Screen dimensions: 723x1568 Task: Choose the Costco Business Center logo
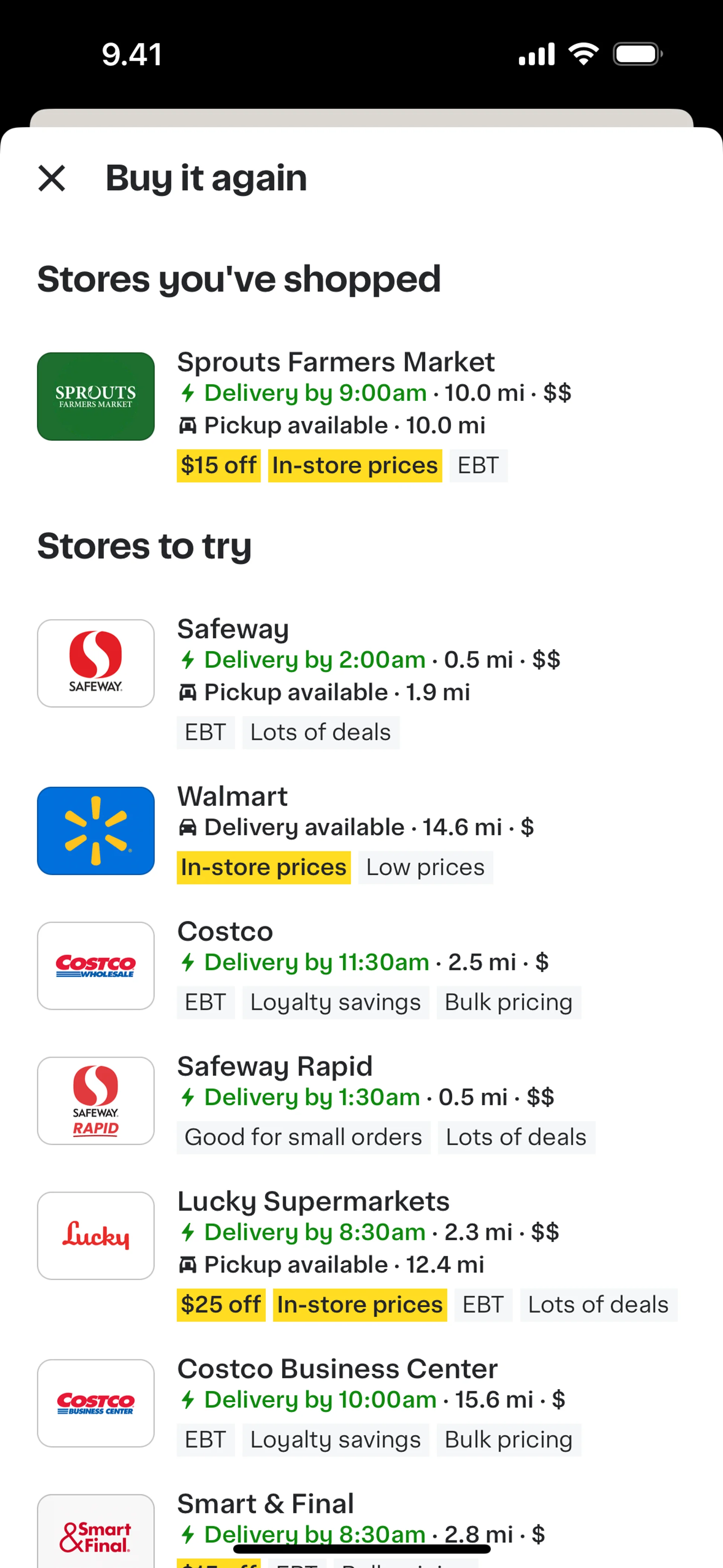pyautogui.click(x=96, y=1403)
